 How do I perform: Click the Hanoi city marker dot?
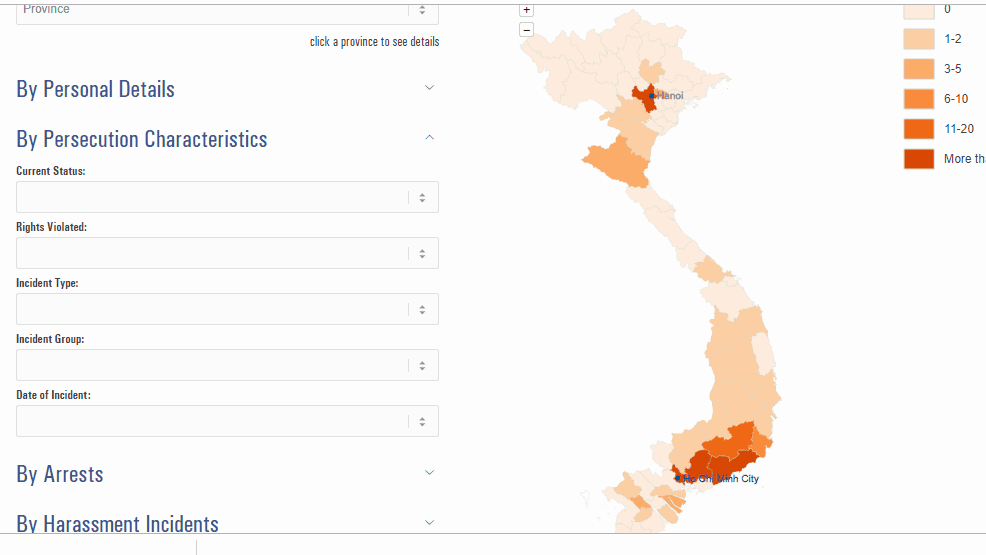click(652, 96)
